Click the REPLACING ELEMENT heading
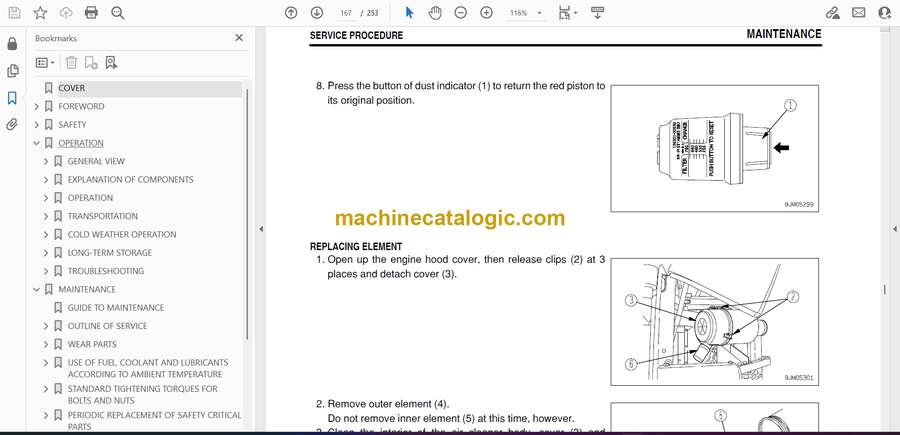900x435 pixels. [x=356, y=247]
